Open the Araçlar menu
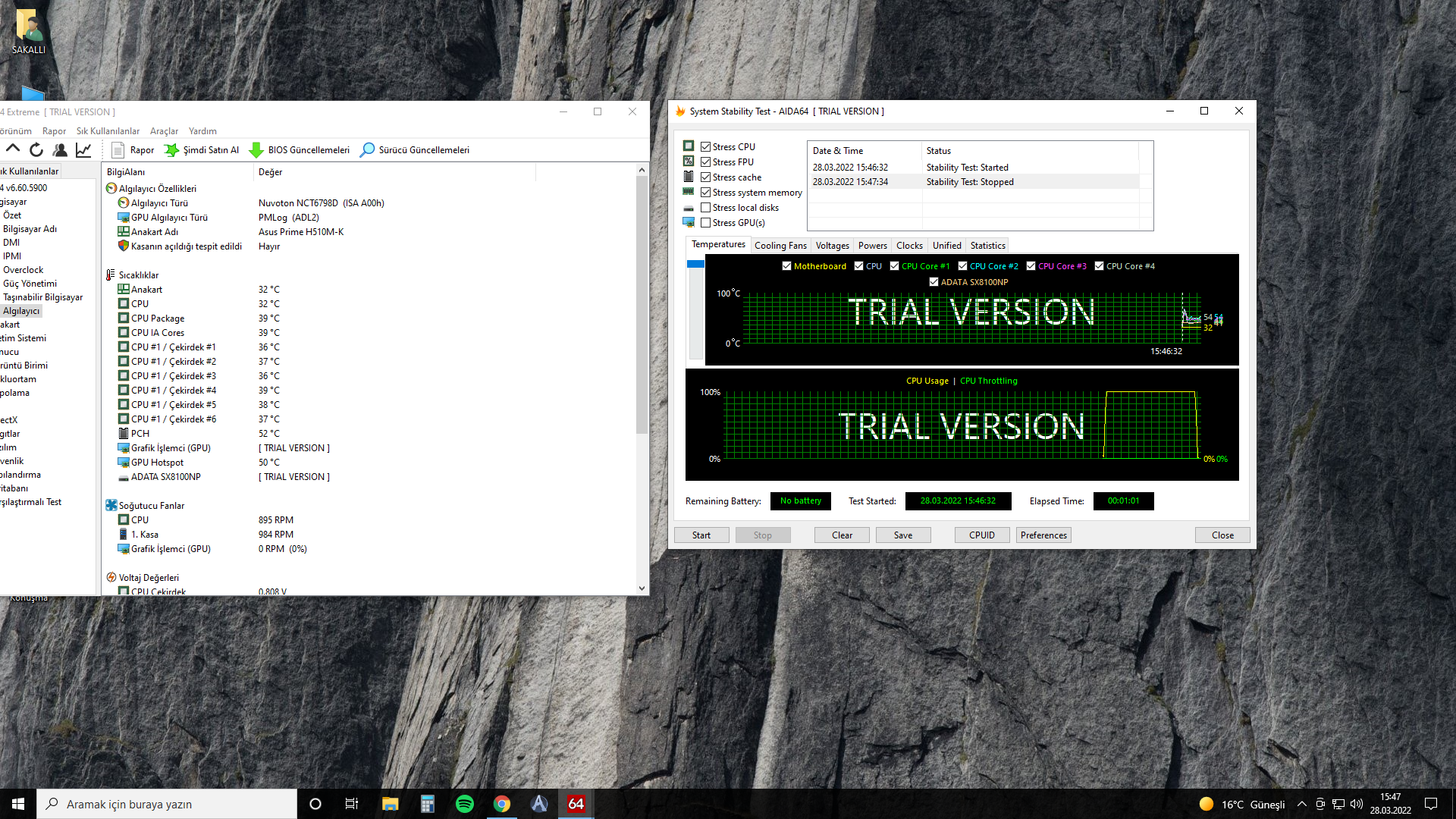1456x819 pixels. [x=164, y=131]
